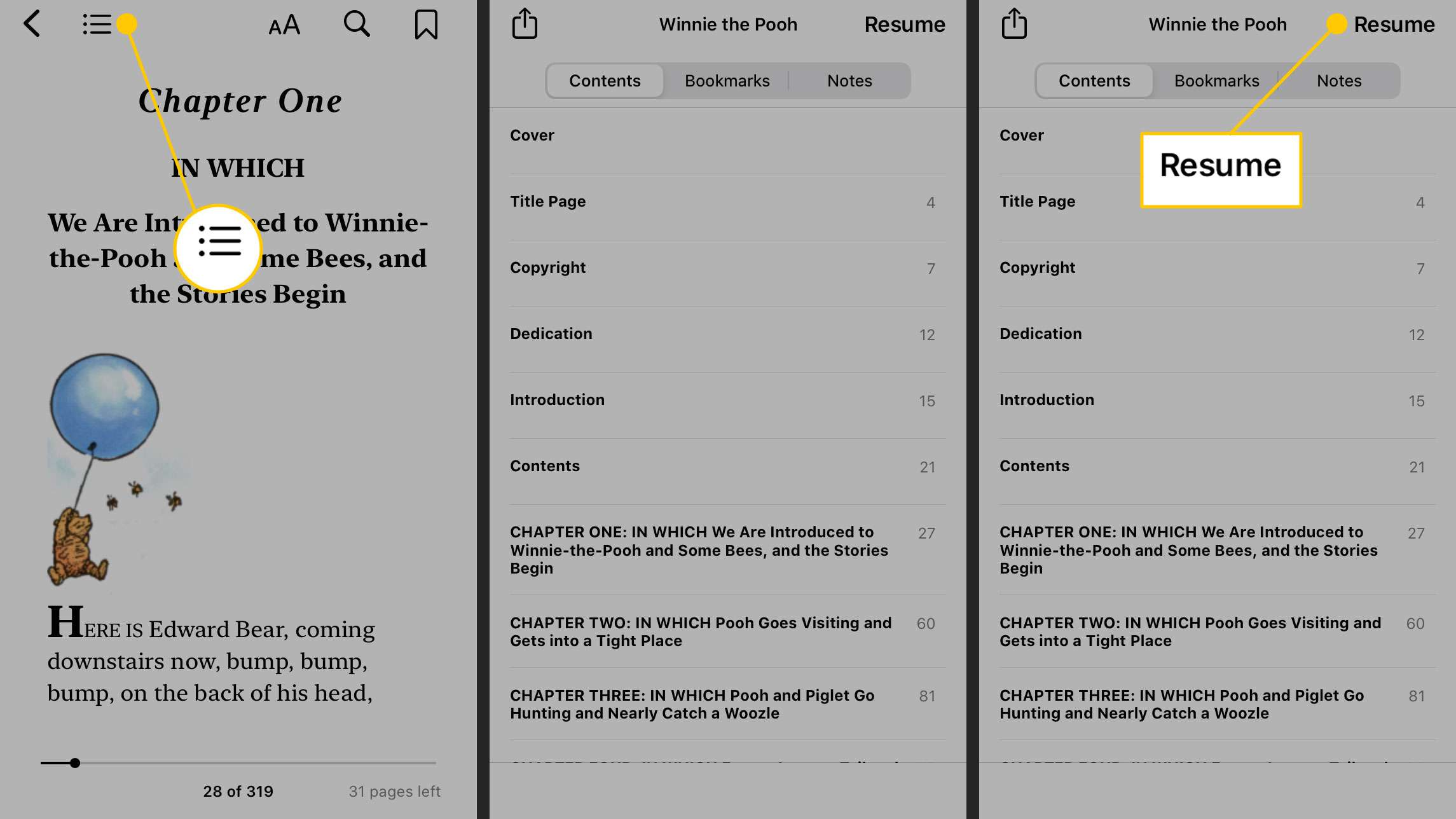Image resolution: width=1456 pixels, height=819 pixels.
Task: Select the Contents tab
Action: pyautogui.click(x=604, y=80)
